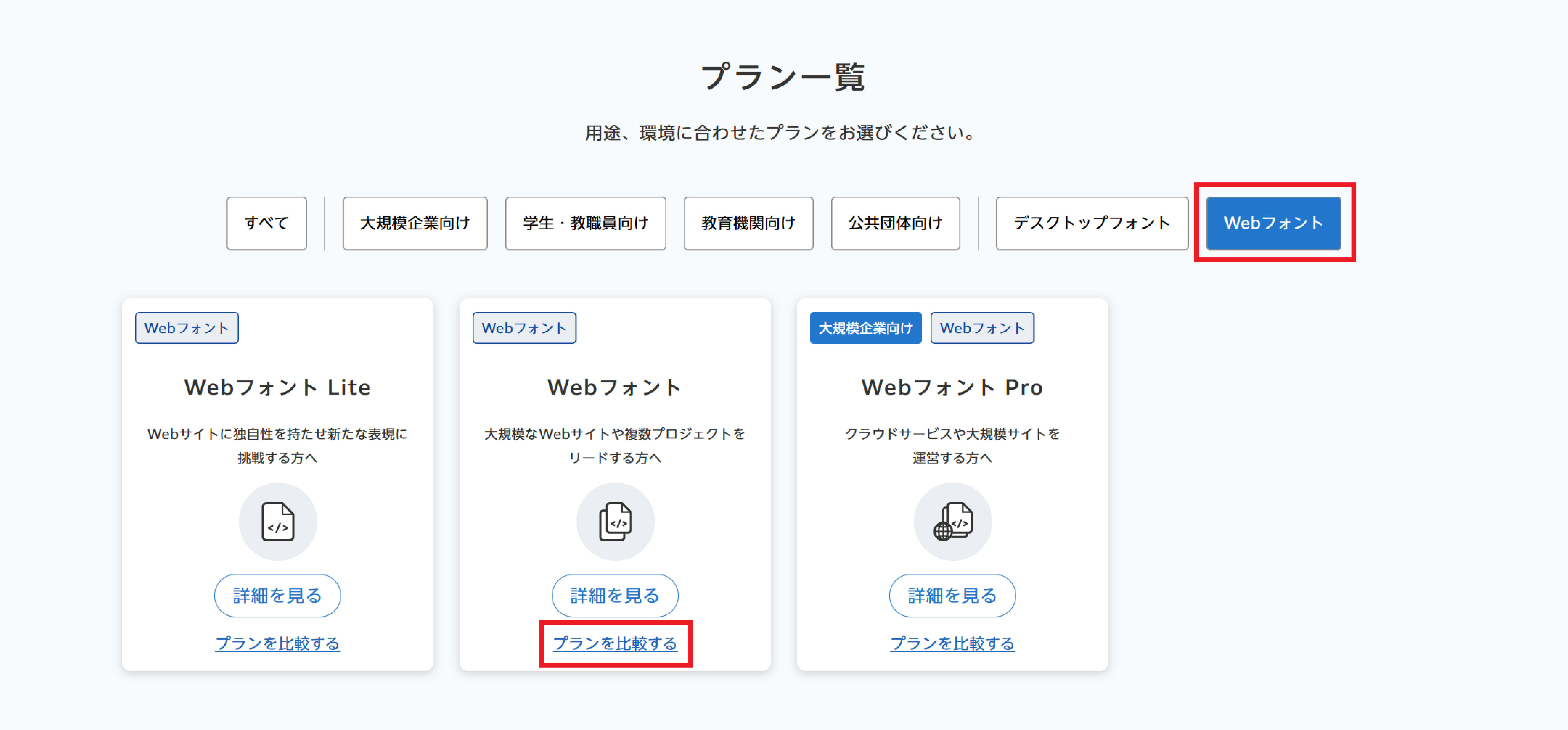Image resolution: width=1568 pixels, height=730 pixels.
Task: Click the Webフォント Lite card title
Action: [x=278, y=387]
